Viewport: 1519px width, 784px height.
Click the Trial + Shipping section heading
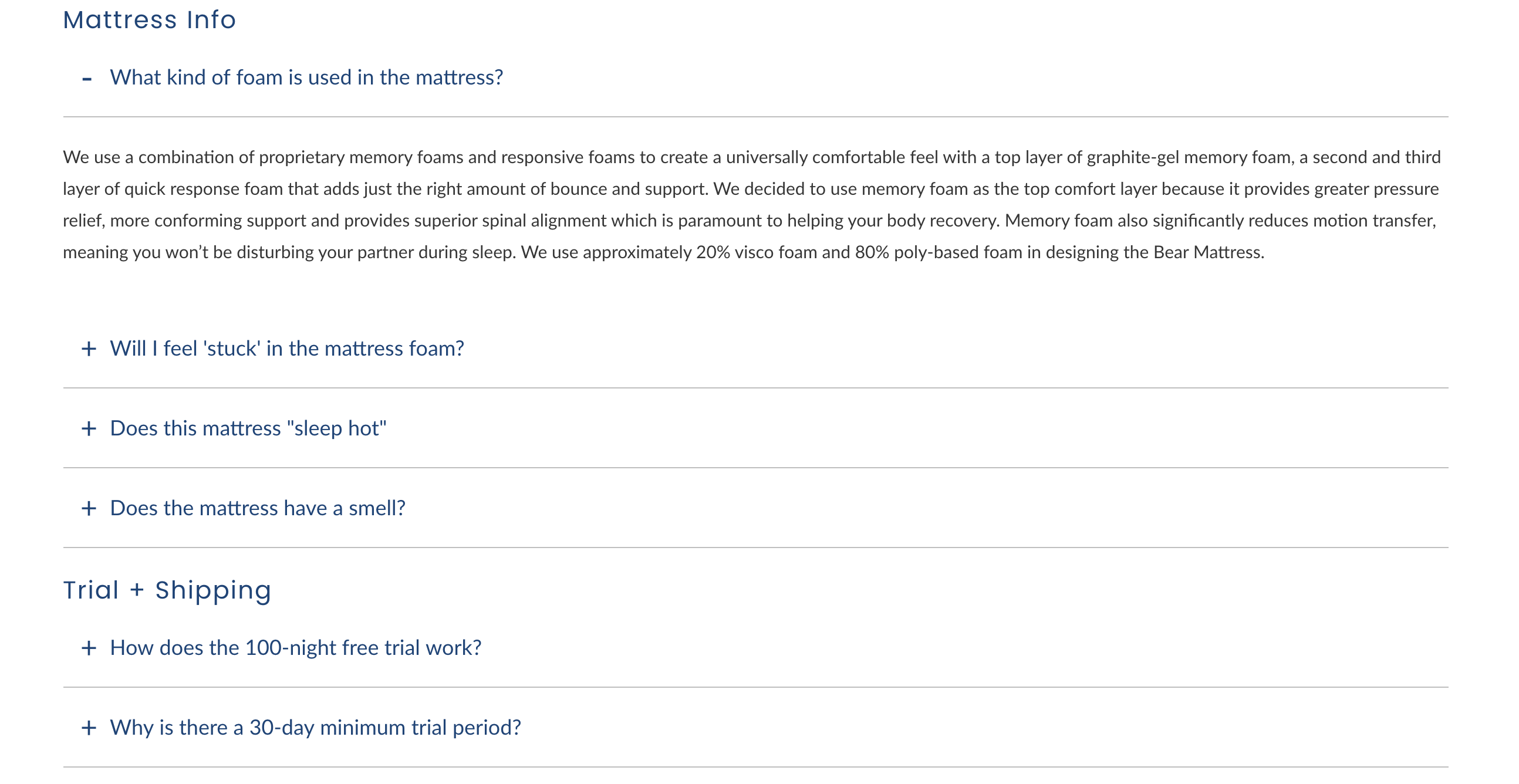167,590
